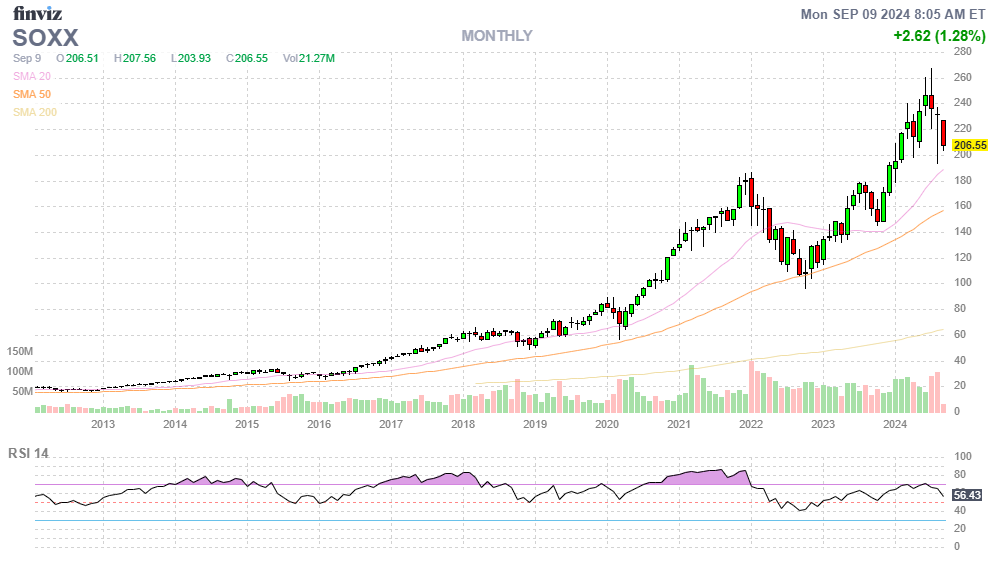Click the 2014 year label on axis

pos(175,424)
